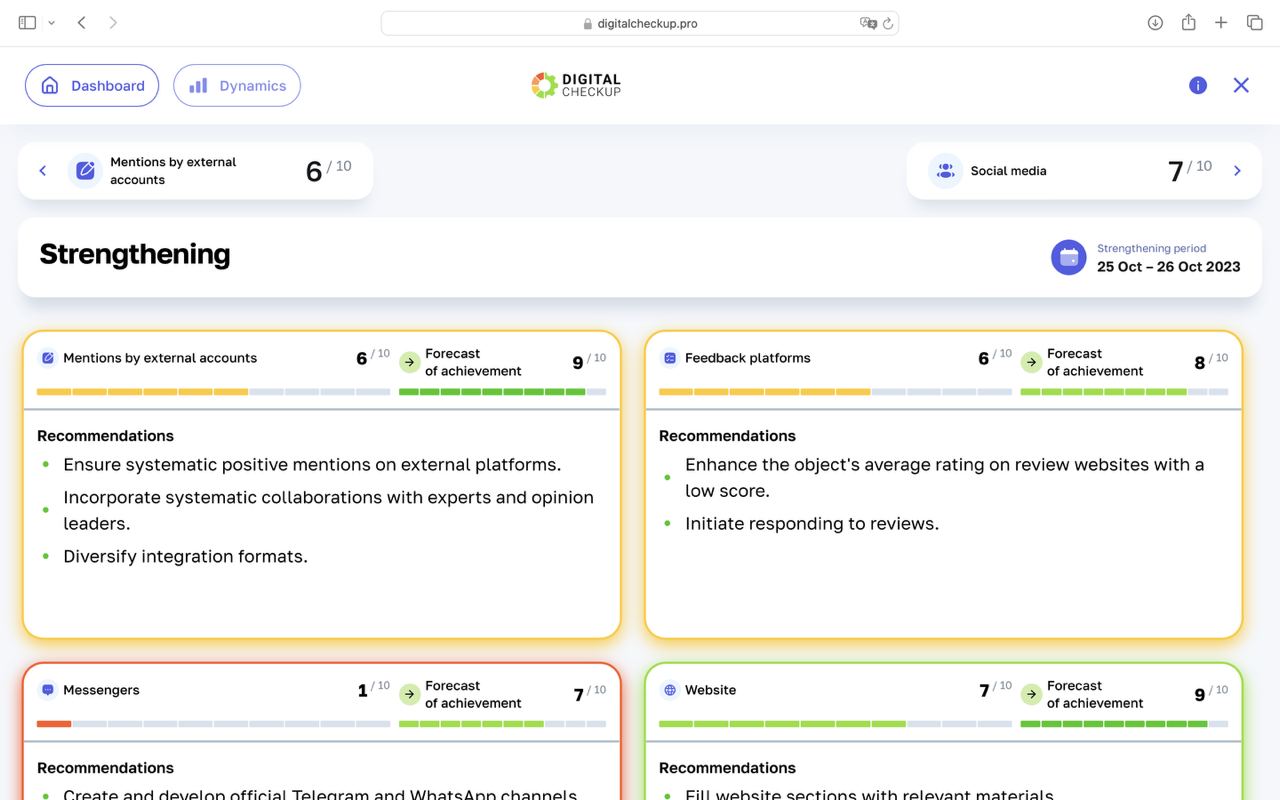Image resolution: width=1280 pixels, height=800 pixels.
Task: Click the Safari translate icon in address bar
Action: (x=868, y=23)
